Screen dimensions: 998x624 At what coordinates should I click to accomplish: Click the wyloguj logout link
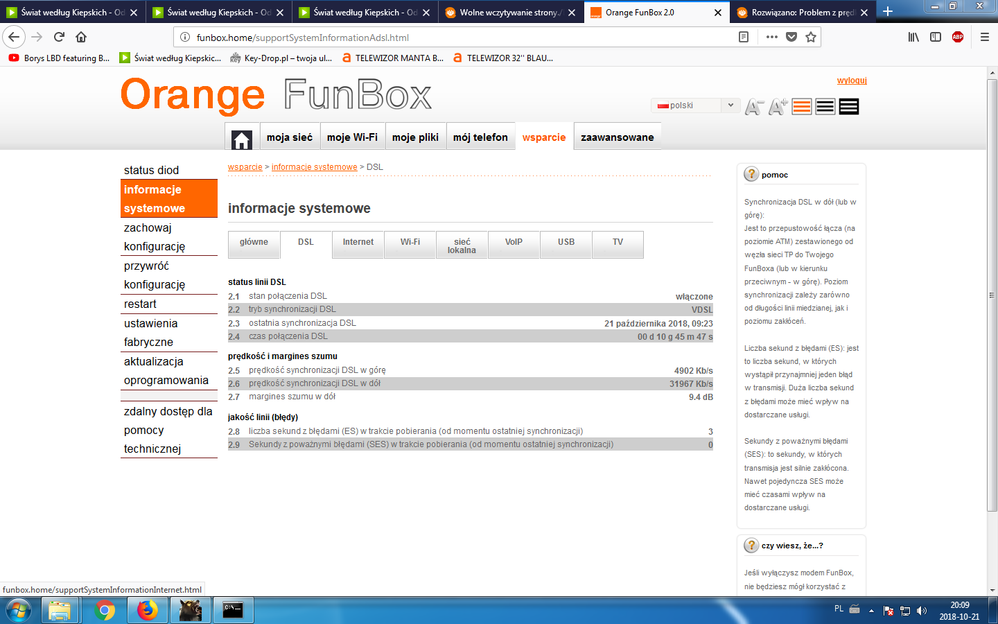851,80
